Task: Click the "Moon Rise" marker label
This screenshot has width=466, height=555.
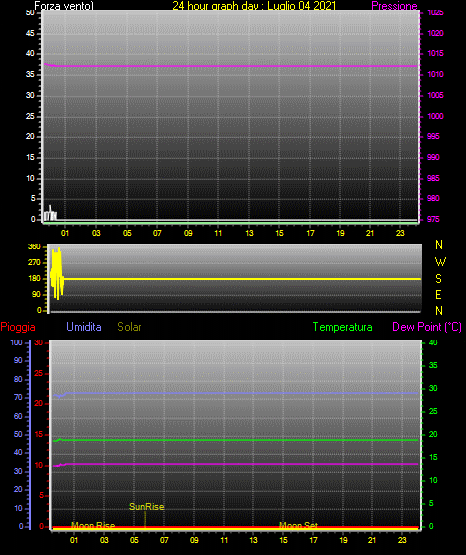Action: pyautogui.click(x=93, y=526)
